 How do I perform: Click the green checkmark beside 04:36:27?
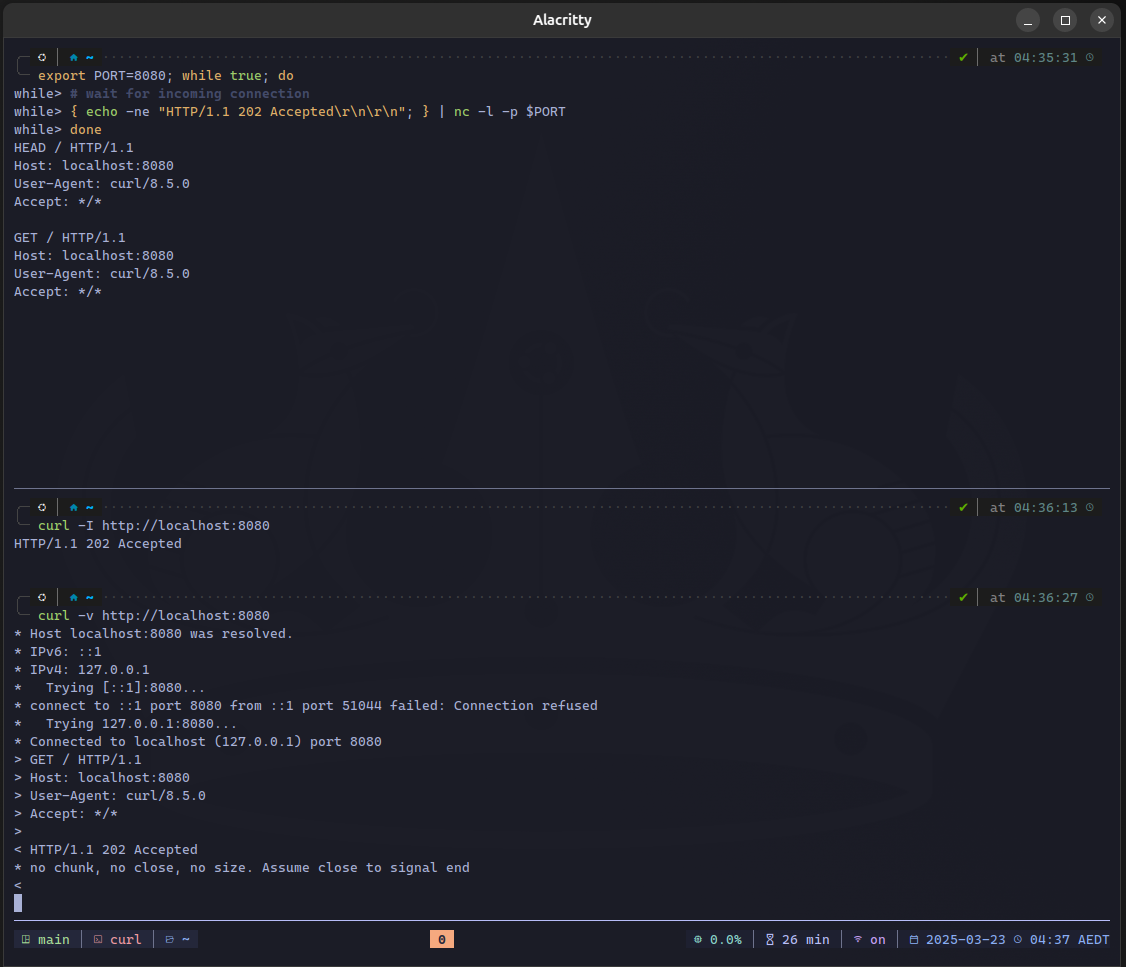tap(963, 597)
